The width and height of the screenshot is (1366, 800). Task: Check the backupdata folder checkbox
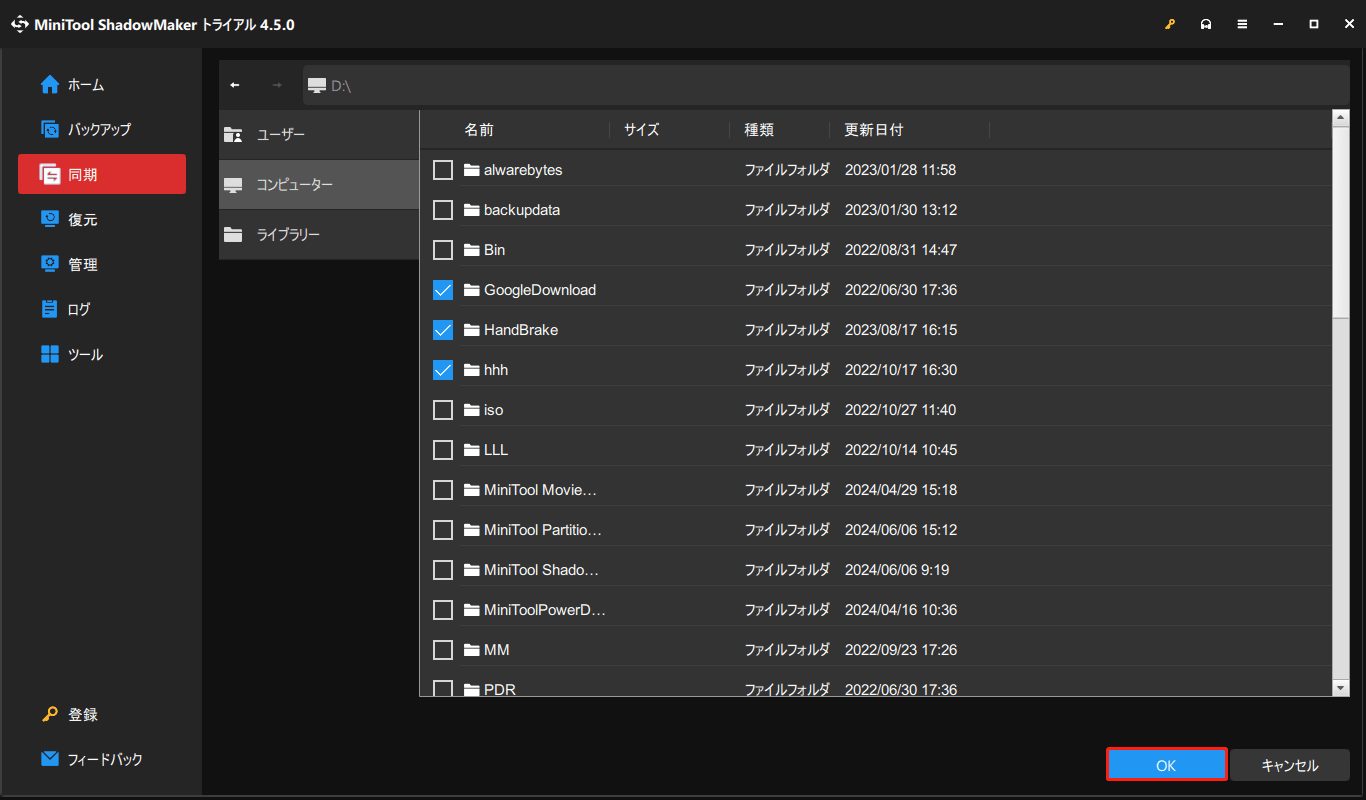coord(443,210)
